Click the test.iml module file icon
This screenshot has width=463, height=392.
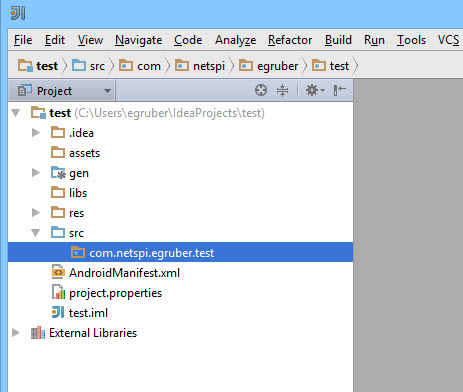tap(58, 313)
